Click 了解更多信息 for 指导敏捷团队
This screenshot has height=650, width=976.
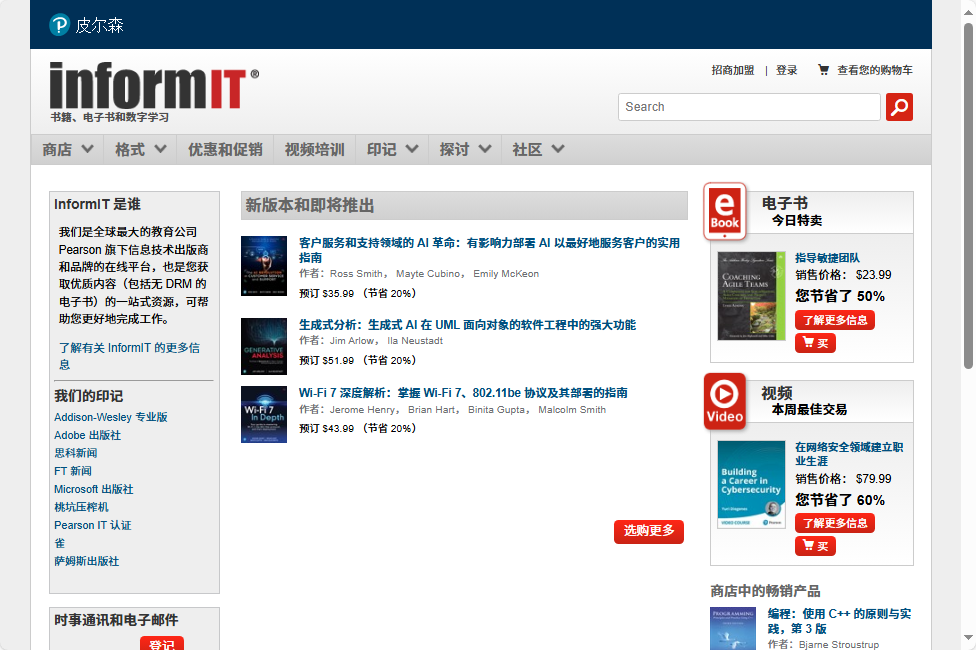[x=835, y=320]
